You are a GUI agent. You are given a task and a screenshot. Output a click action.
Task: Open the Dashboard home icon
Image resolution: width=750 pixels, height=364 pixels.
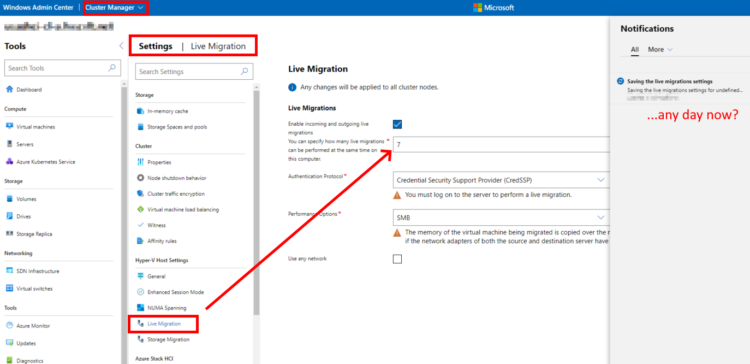(9, 89)
